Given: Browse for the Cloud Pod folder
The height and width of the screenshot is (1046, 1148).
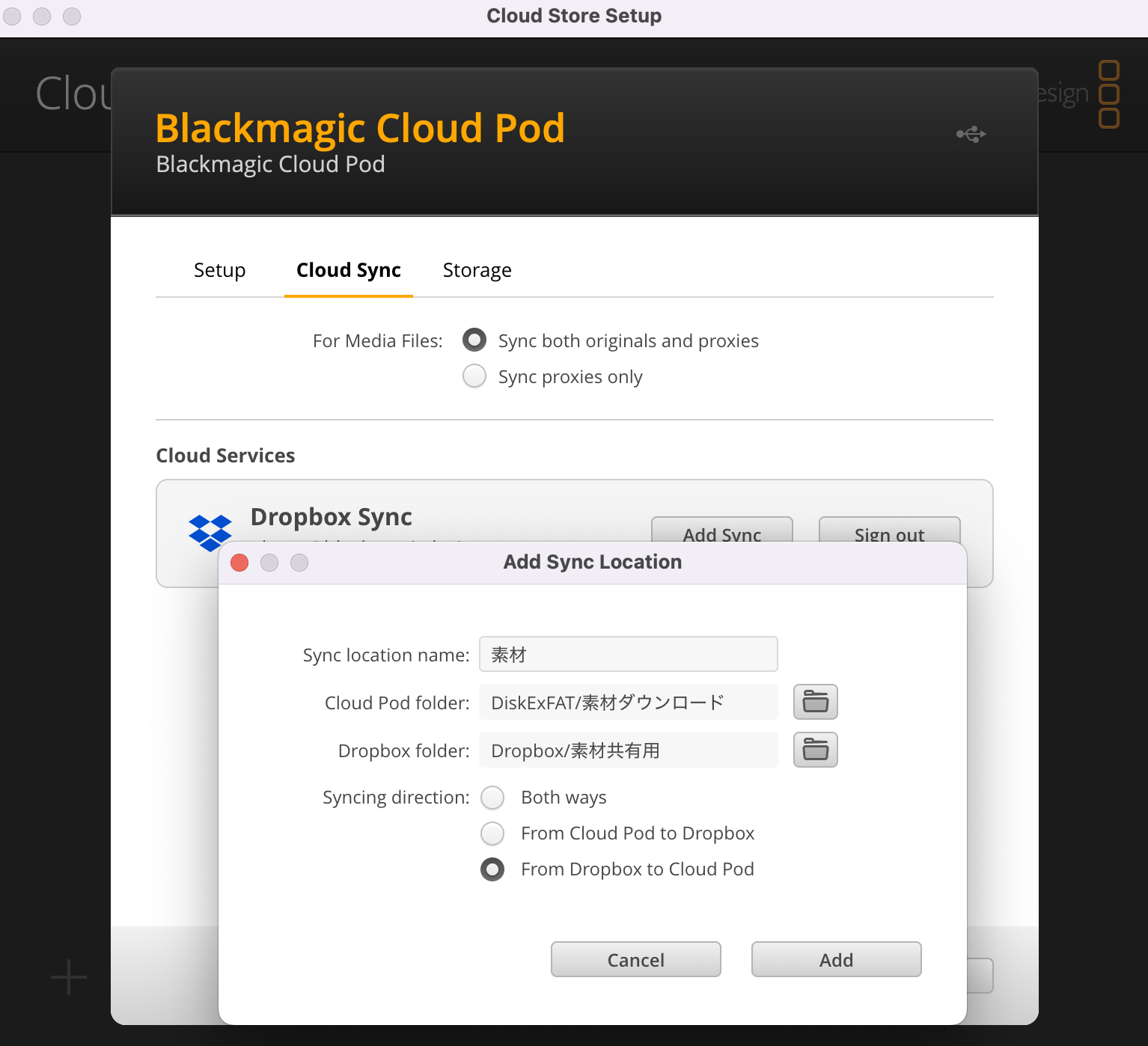Looking at the screenshot, I should pos(815,703).
